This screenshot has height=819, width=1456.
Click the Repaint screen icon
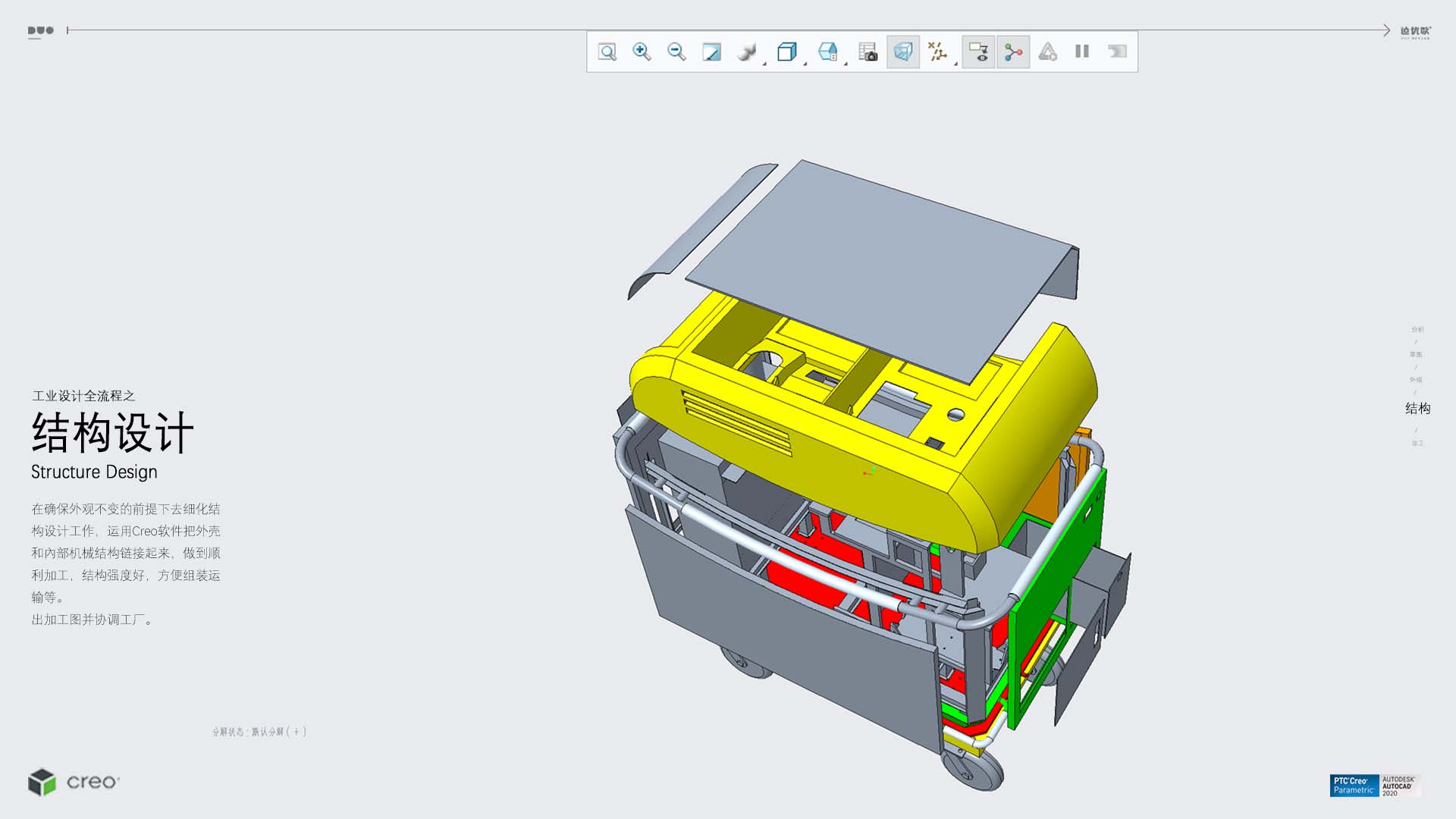pyautogui.click(x=711, y=52)
